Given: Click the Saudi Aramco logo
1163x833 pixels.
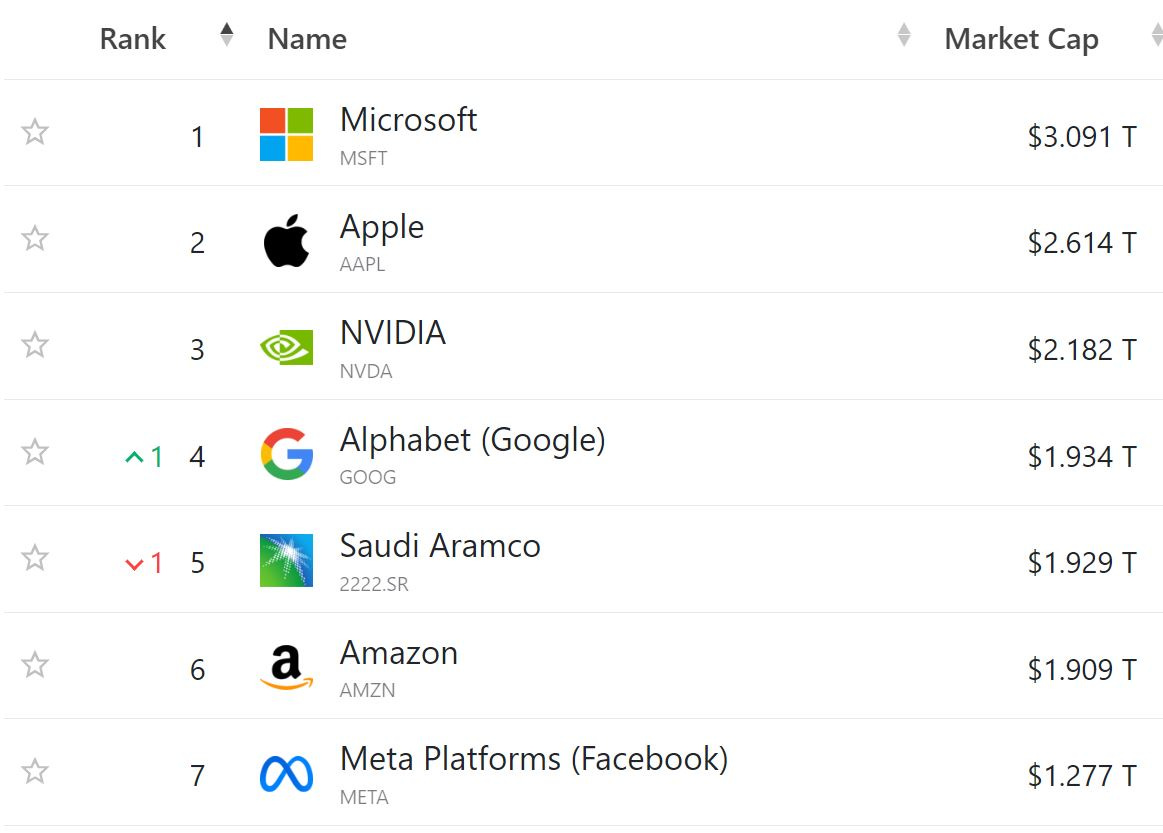Looking at the screenshot, I should coord(286,560).
